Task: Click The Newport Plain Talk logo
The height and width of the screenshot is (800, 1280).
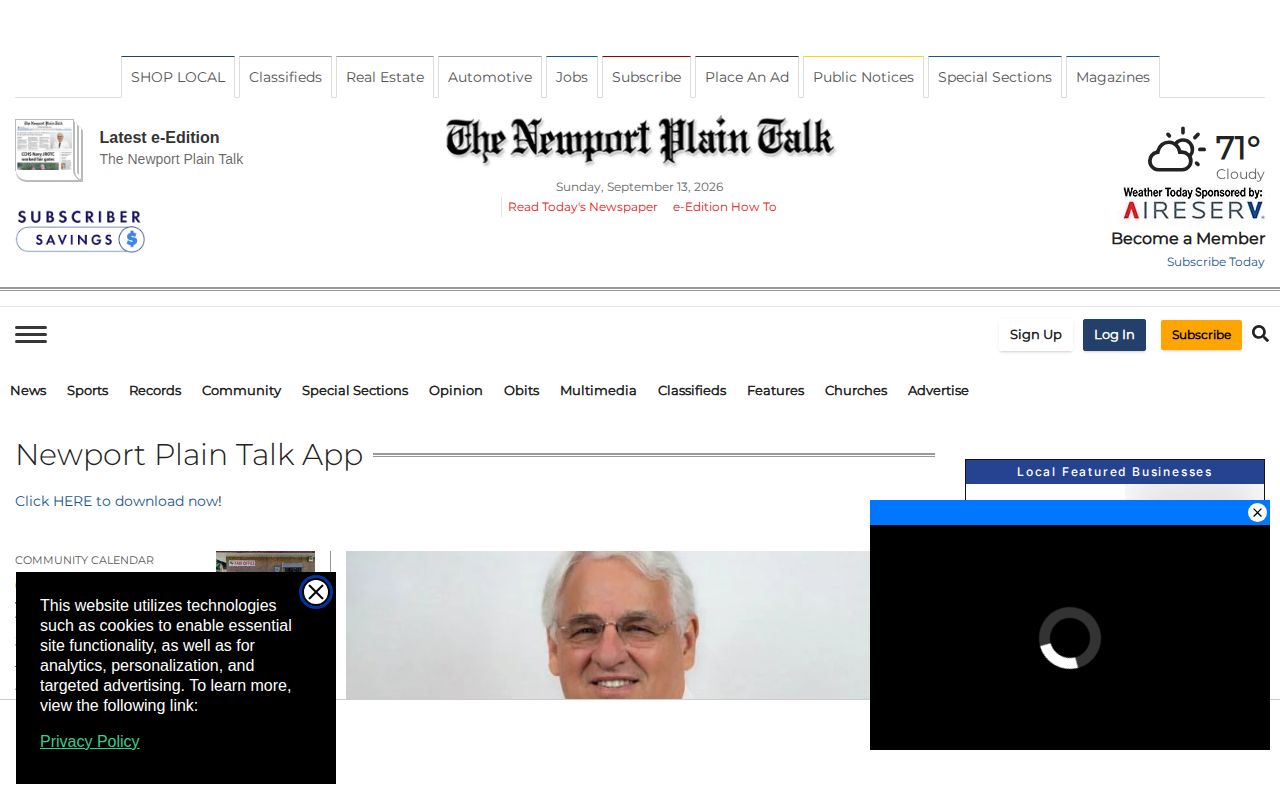Action: [x=640, y=140]
